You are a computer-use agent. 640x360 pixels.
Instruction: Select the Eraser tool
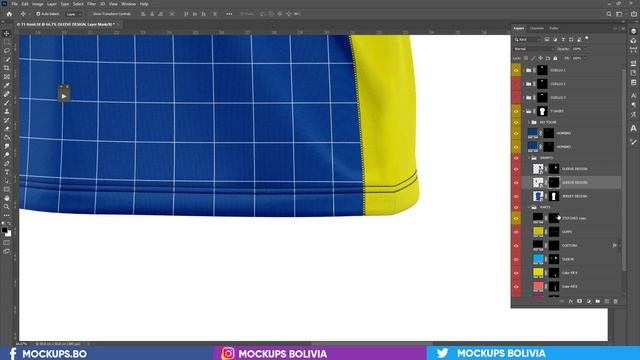tap(7, 129)
